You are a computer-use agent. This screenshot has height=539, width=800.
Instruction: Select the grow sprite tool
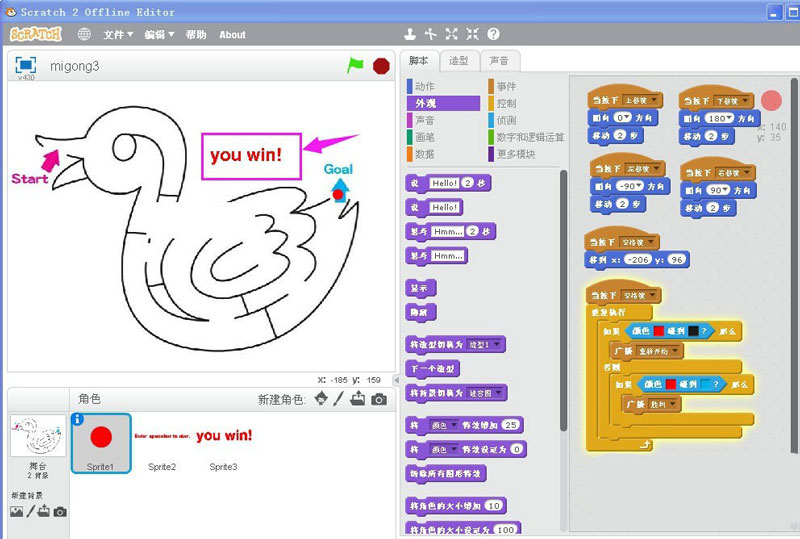pyautogui.click(x=452, y=34)
